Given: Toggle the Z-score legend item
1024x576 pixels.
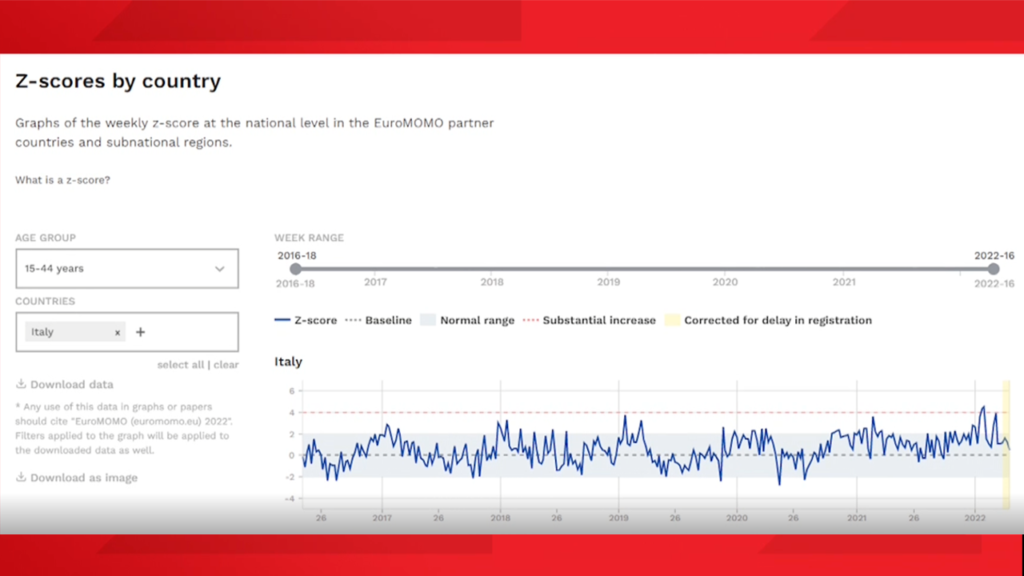Looking at the screenshot, I should pos(306,321).
